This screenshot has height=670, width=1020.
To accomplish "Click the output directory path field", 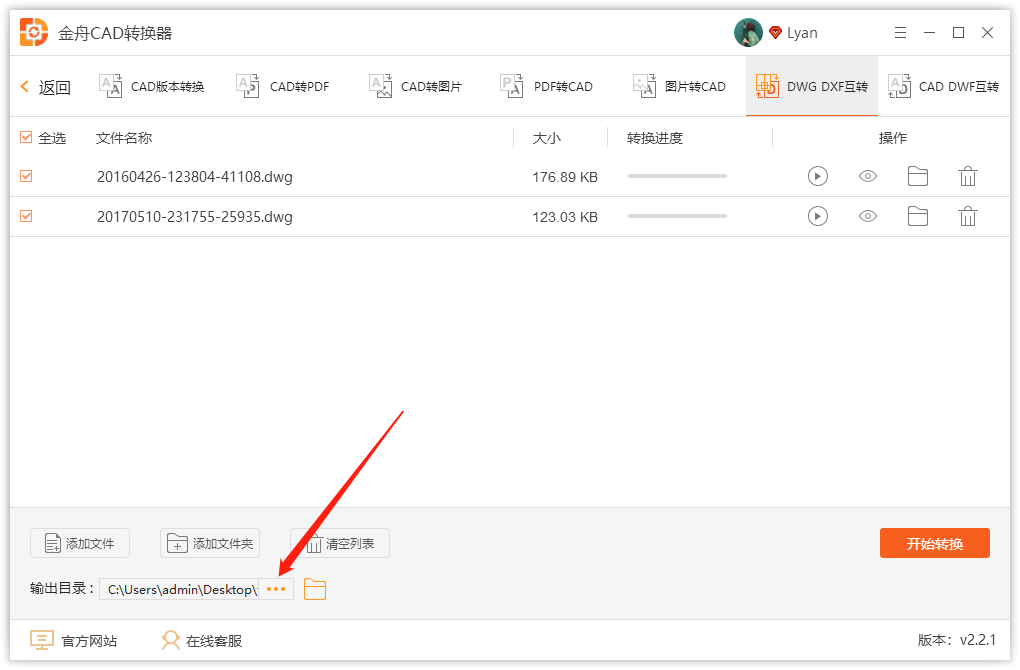I will point(180,589).
